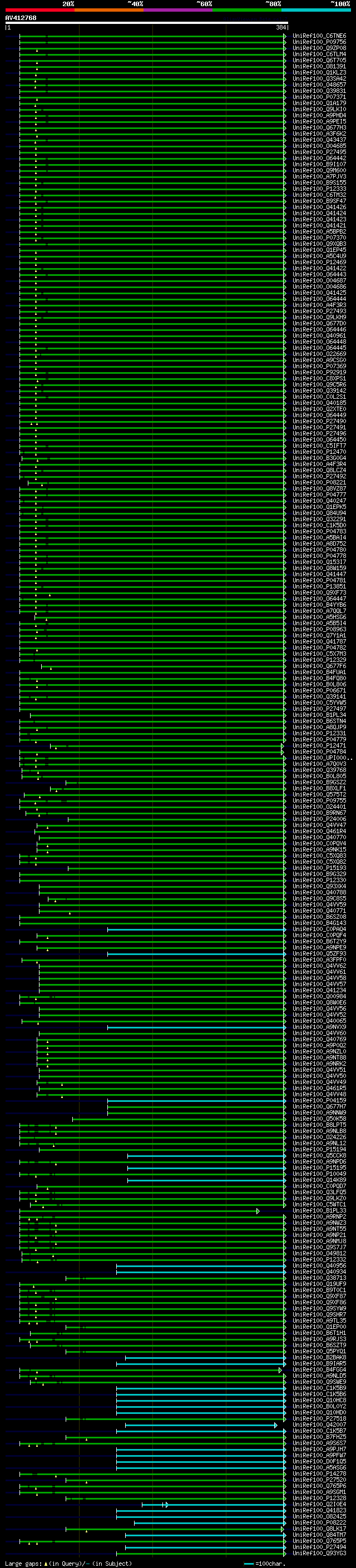Select UniRef100_B9I107 label
This screenshot has height=1568, width=356.
coord(319,164)
